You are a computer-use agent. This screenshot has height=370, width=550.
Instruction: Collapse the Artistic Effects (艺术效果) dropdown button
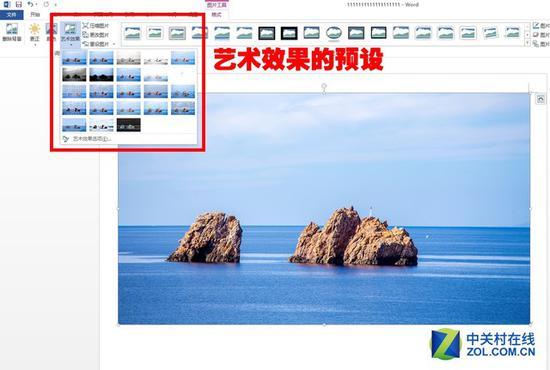pyautogui.click(x=70, y=34)
